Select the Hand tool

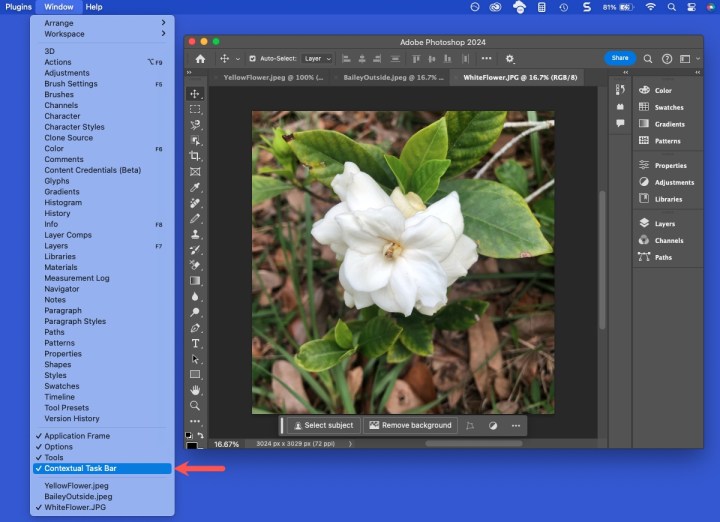click(195, 390)
